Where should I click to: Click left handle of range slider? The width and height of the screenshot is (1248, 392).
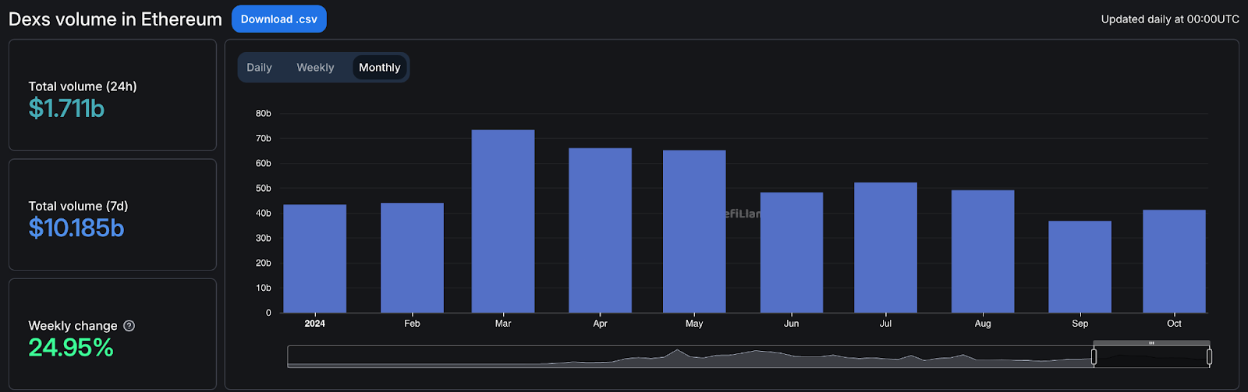pos(1094,356)
